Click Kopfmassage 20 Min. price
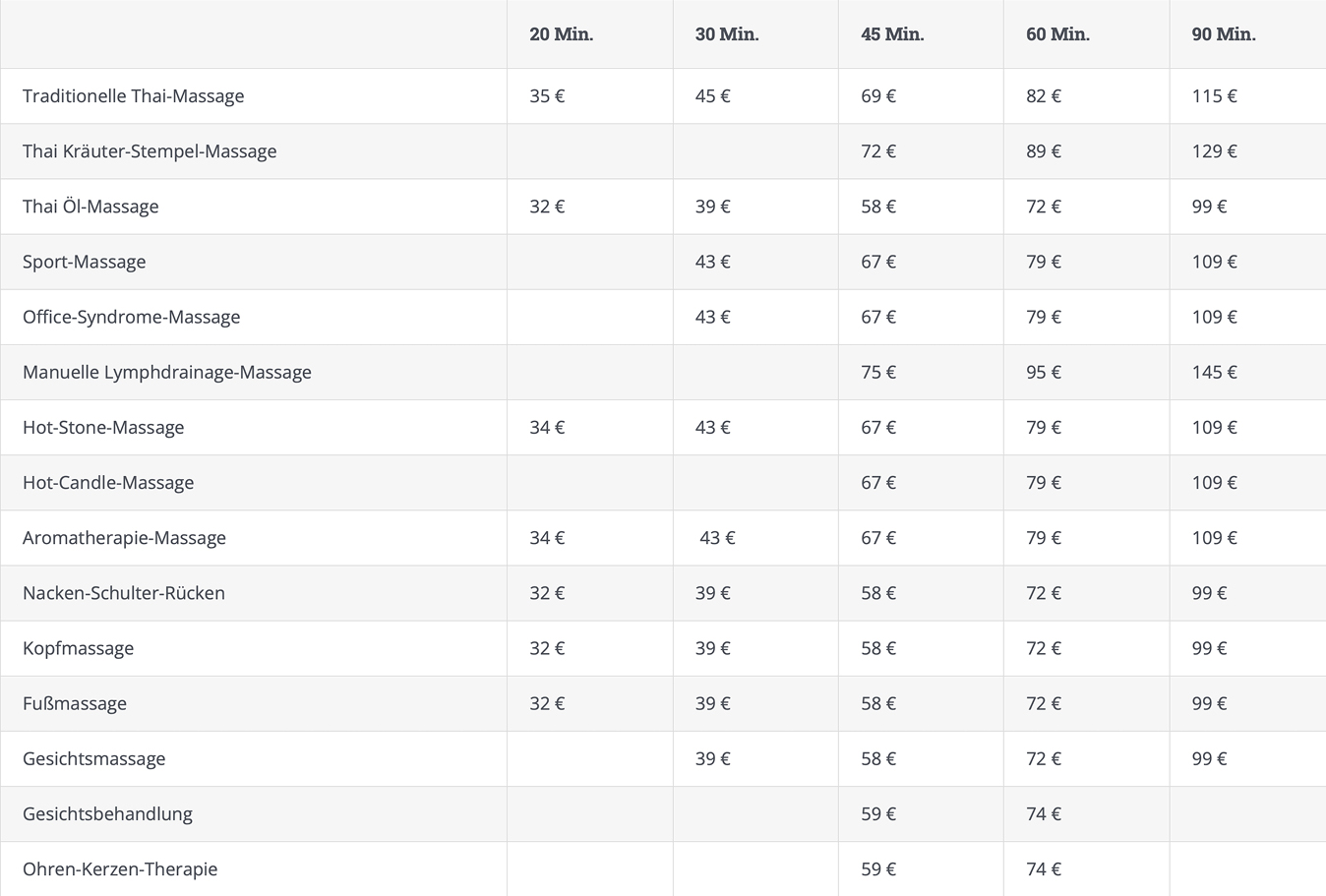Image resolution: width=1326 pixels, height=896 pixels. (547, 648)
